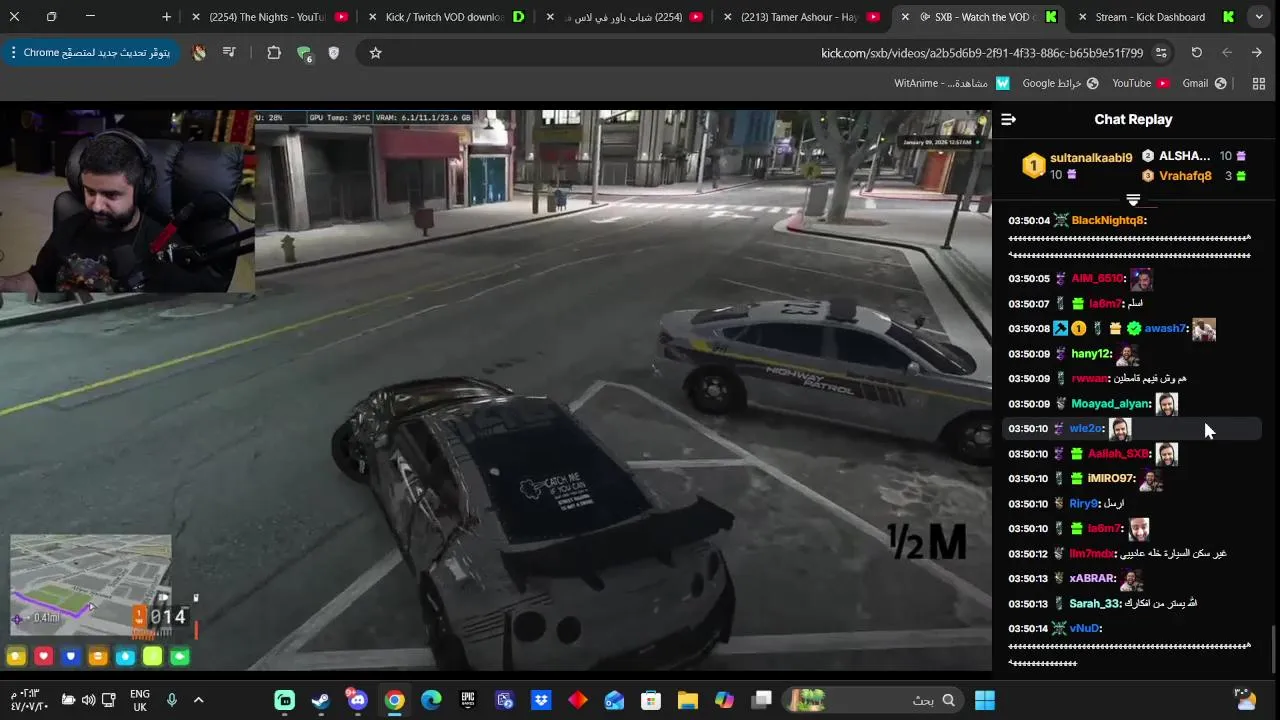Close the SXB Watch the VOD tab

click(x=903, y=17)
